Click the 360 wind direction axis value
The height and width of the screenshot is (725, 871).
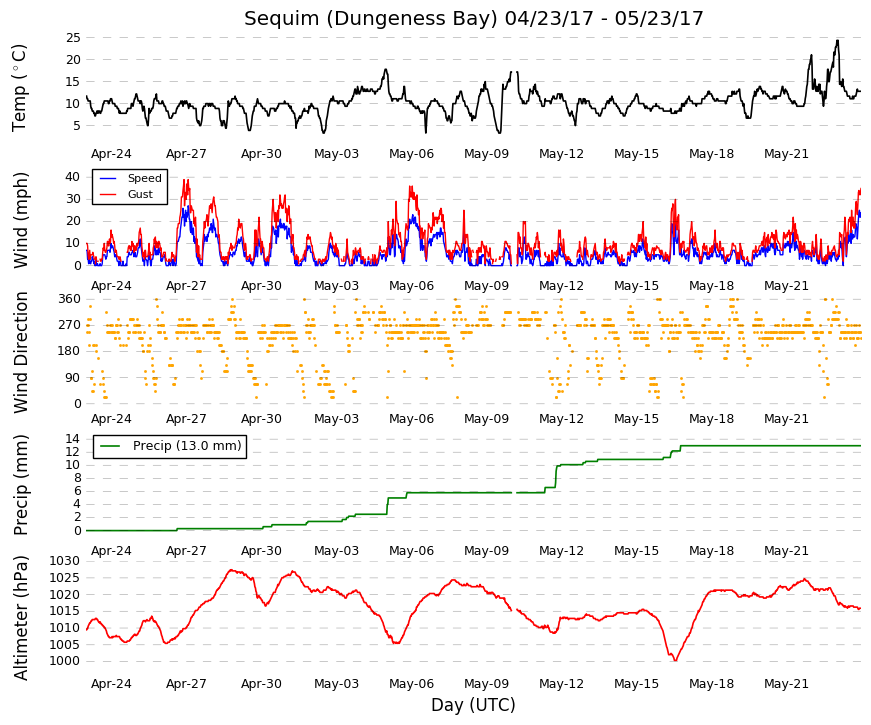(69, 299)
